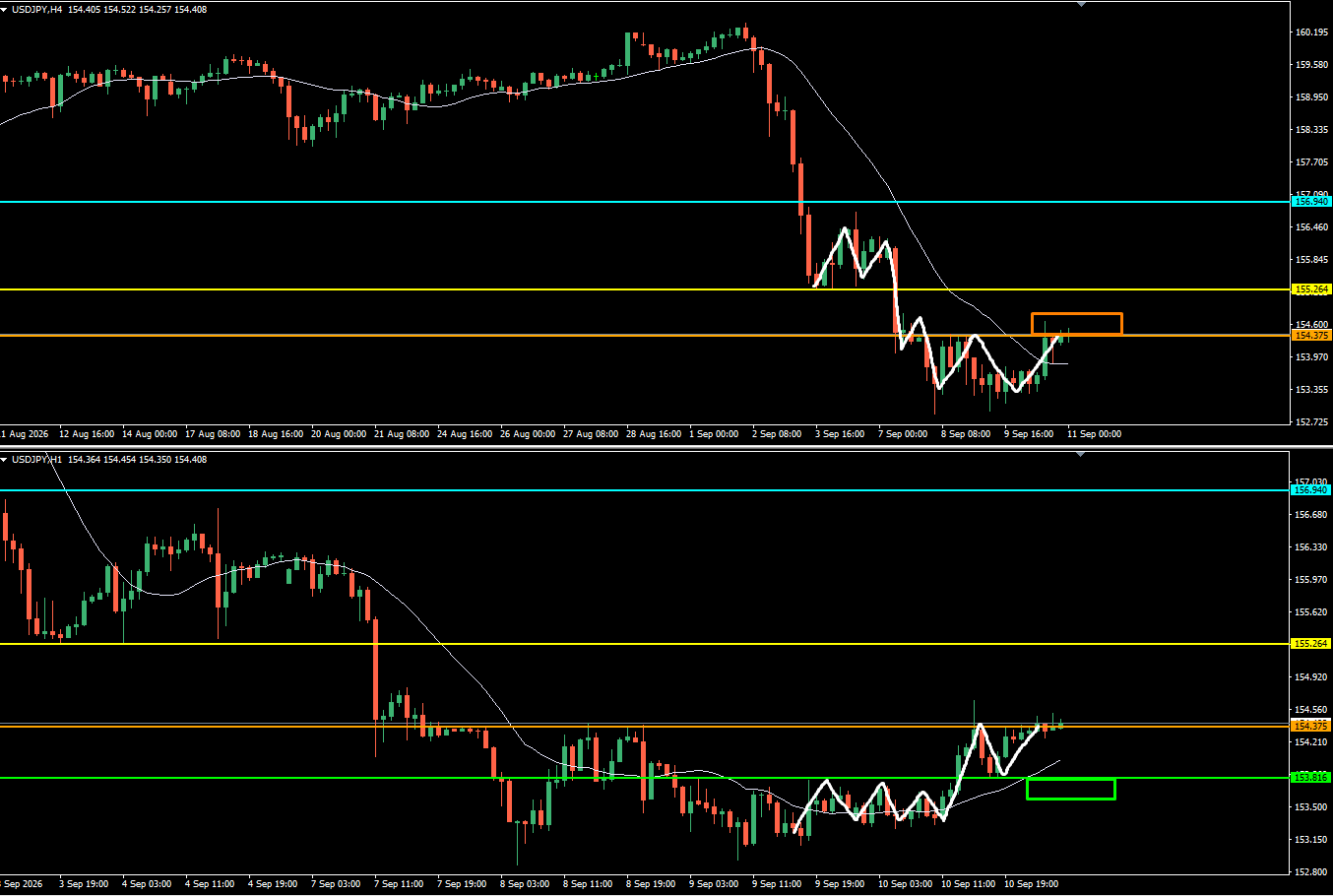Click the white zigzag line near 155.845 on H4
This screenshot has height=896, width=1333.
coord(855,255)
